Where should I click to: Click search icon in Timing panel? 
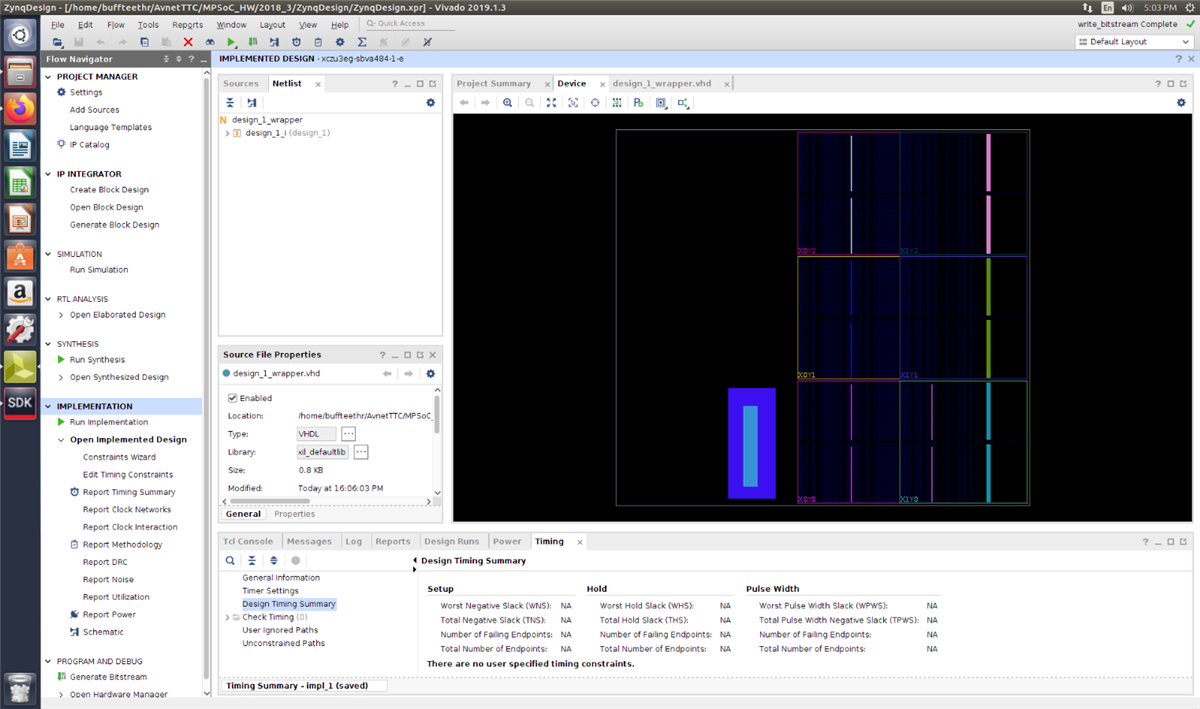[230, 560]
